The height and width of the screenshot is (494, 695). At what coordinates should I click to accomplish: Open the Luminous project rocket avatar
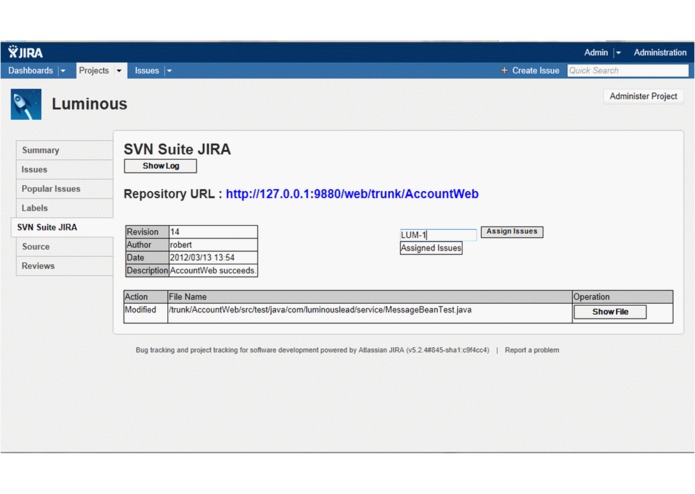pyautogui.click(x=26, y=105)
